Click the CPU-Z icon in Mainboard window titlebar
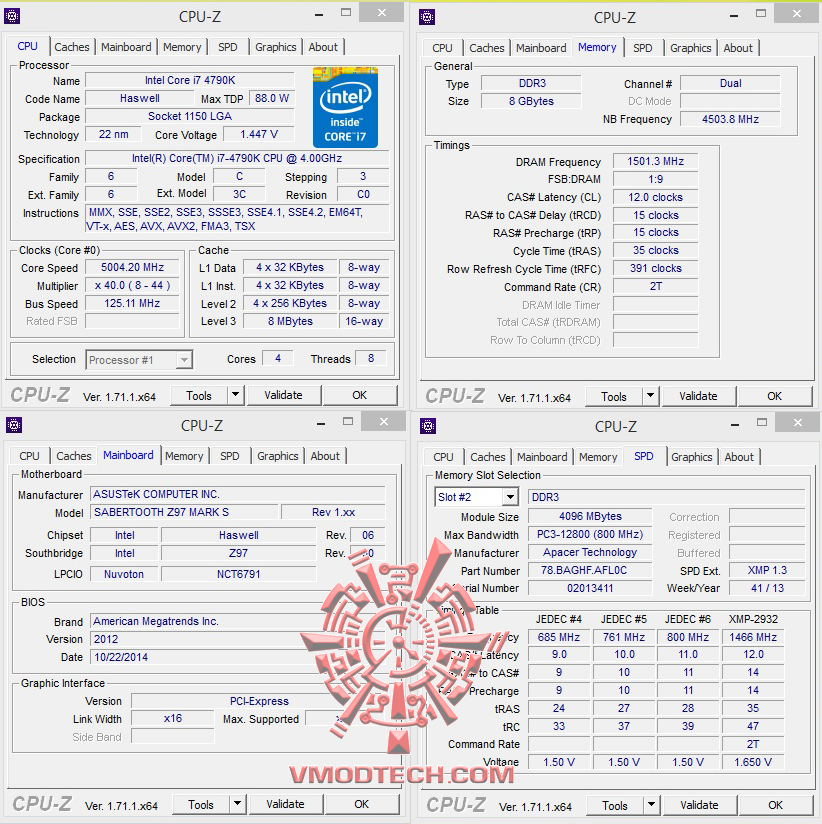Viewport: 822px width, 824px height. (x=14, y=425)
